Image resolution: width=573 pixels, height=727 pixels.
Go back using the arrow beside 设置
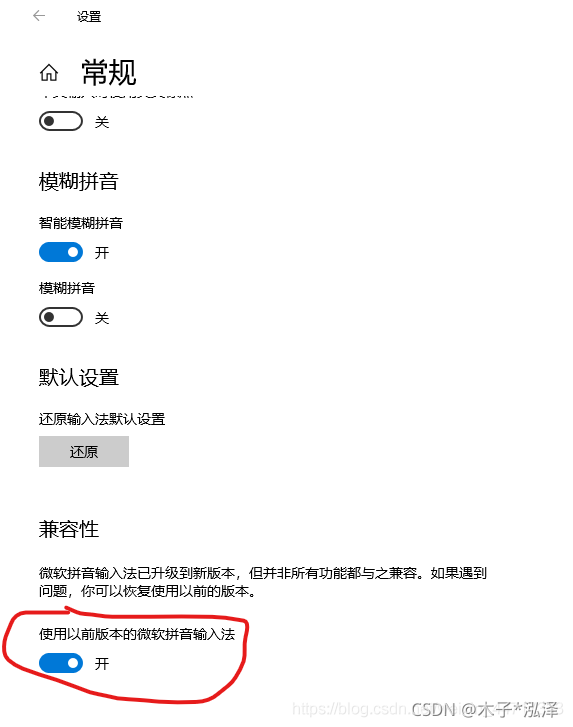39,16
